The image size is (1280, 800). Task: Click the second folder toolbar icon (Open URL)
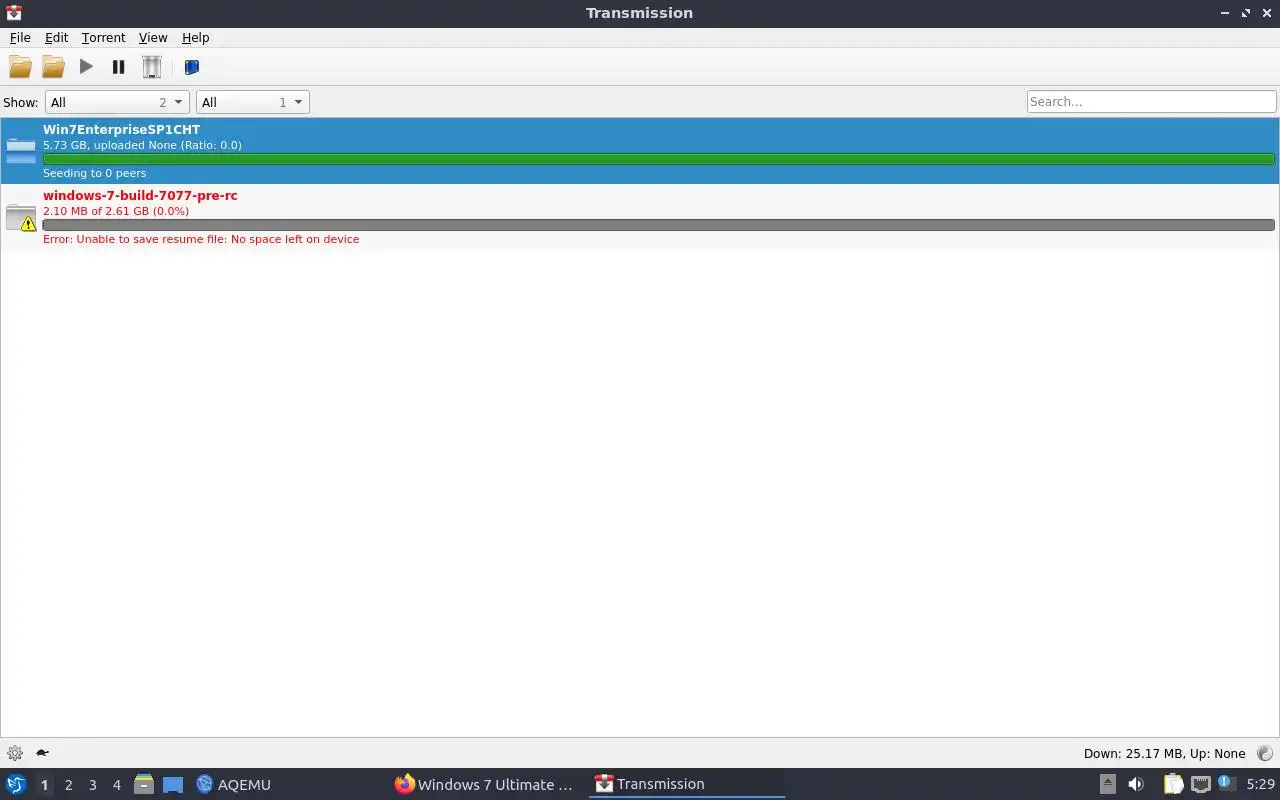pyautogui.click(x=53, y=67)
